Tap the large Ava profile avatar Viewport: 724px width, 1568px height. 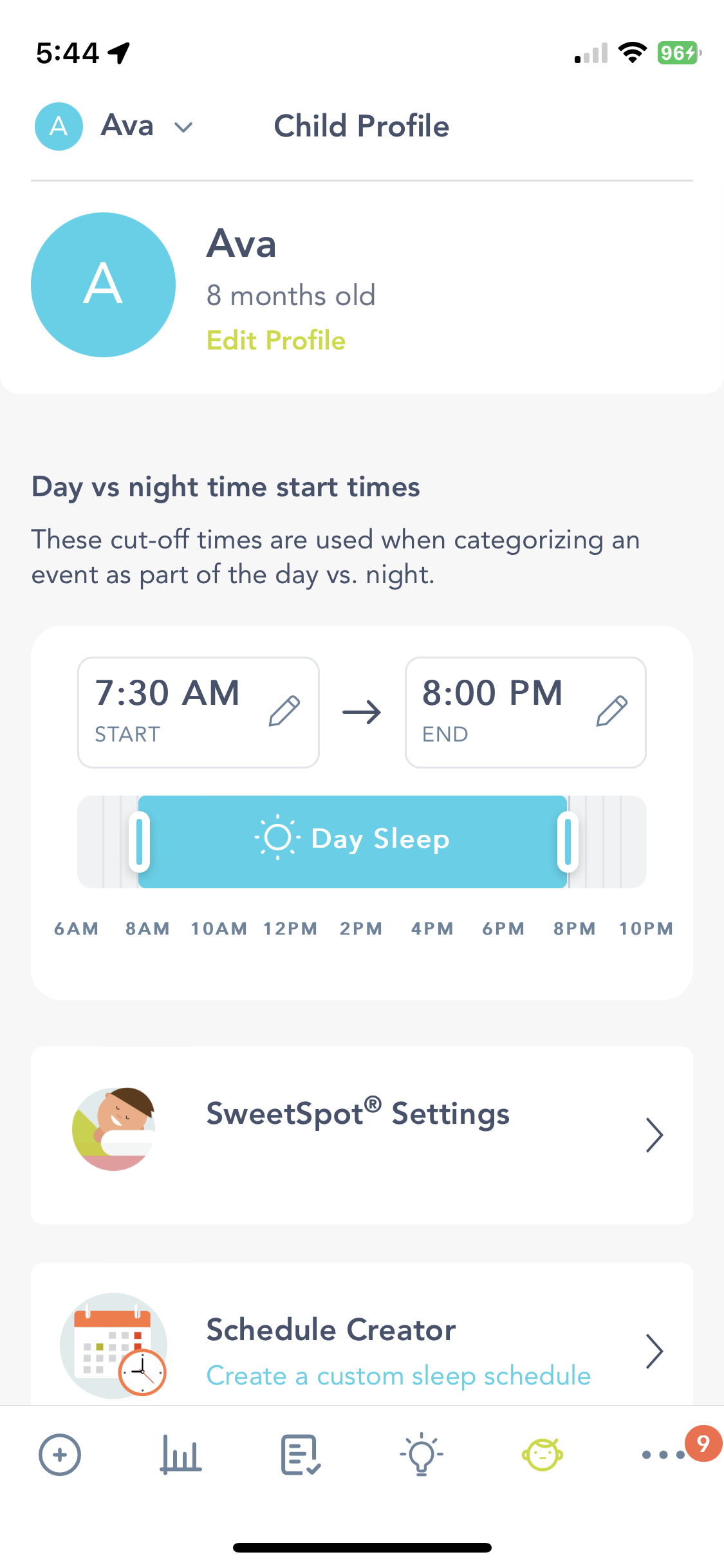pyautogui.click(x=104, y=285)
